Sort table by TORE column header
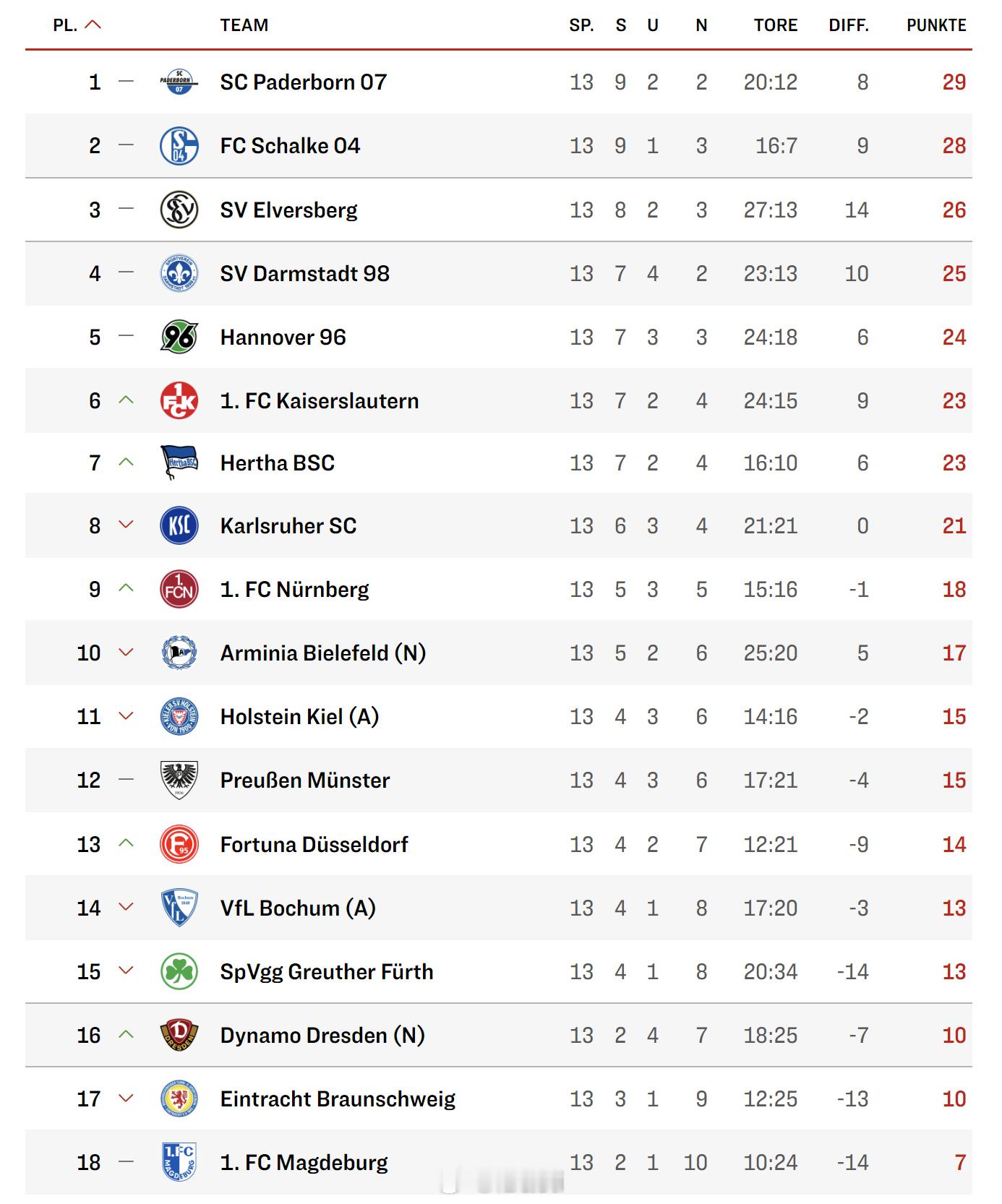Screen dimensions: 1002x1204 (775, 25)
